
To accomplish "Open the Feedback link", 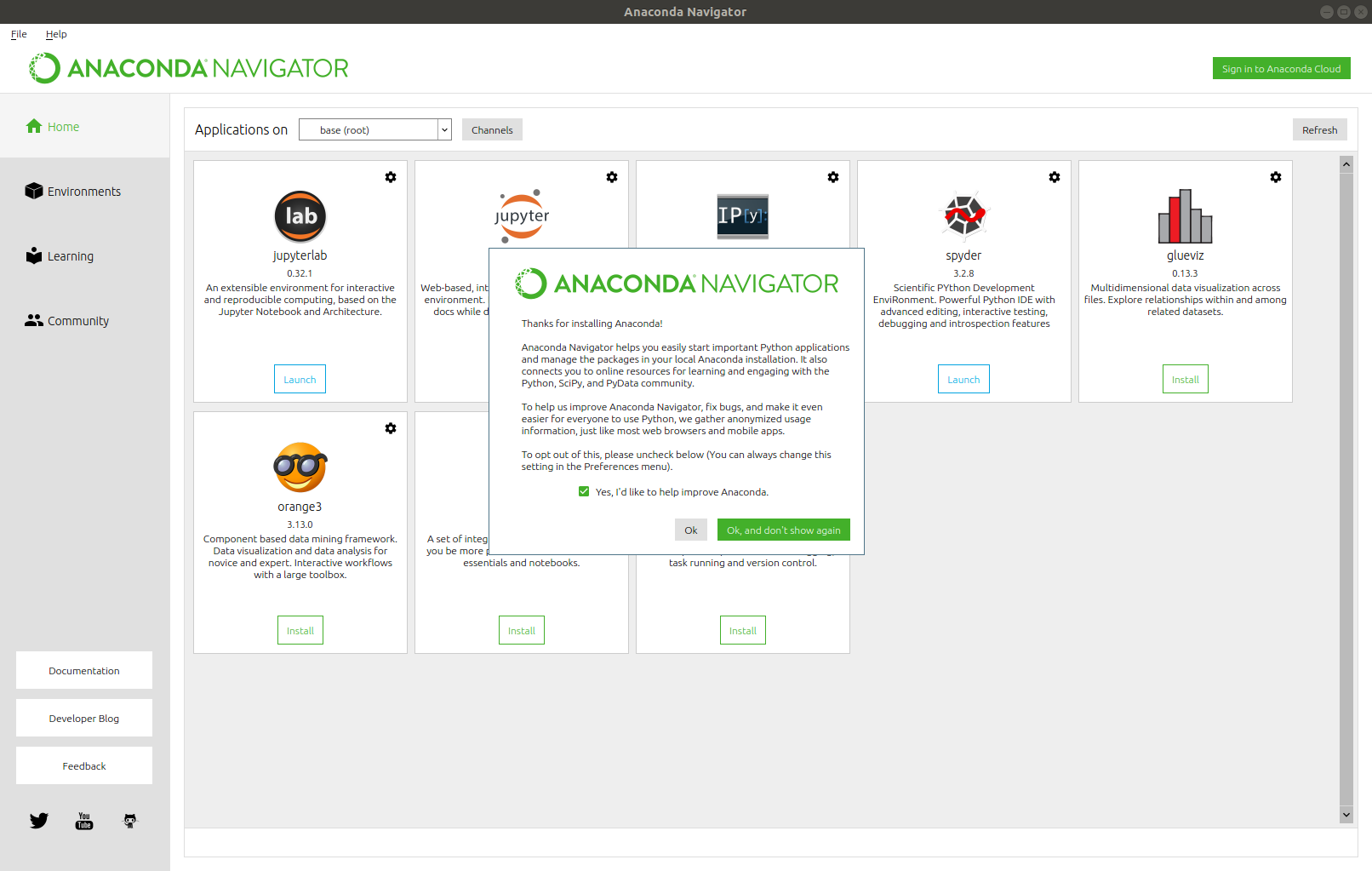I will click(x=84, y=765).
